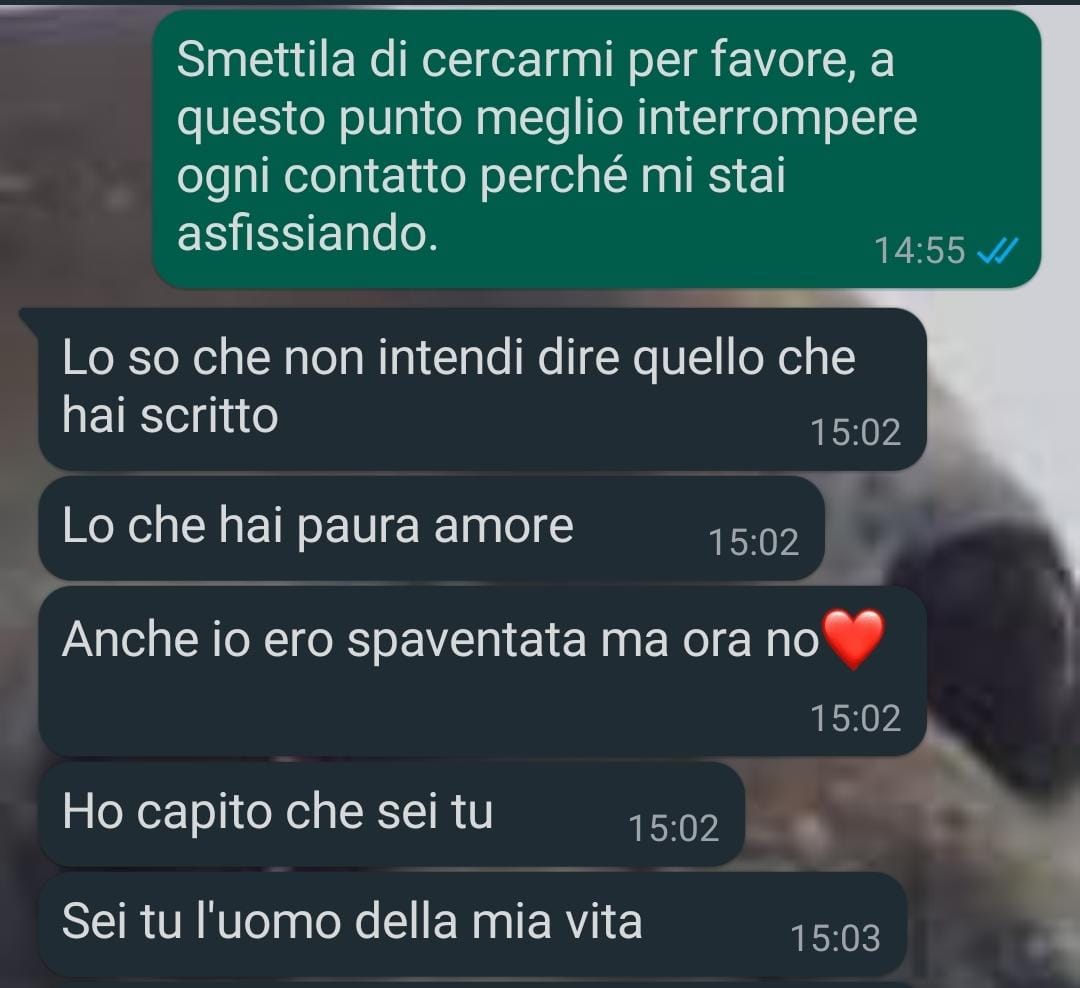This screenshot has height=988, width=1080.
Task: Click the 14:55 timestamp on sent message
Action: pos(920,251)
